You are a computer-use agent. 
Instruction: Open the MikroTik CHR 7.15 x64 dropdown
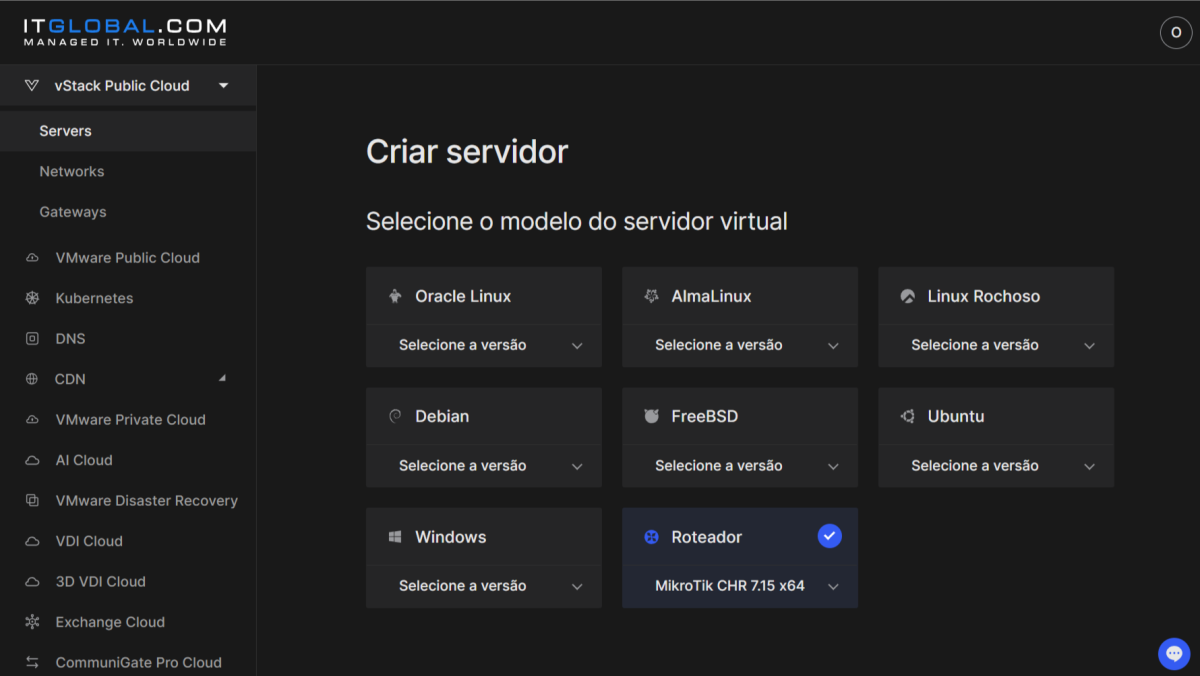(740, 586)
